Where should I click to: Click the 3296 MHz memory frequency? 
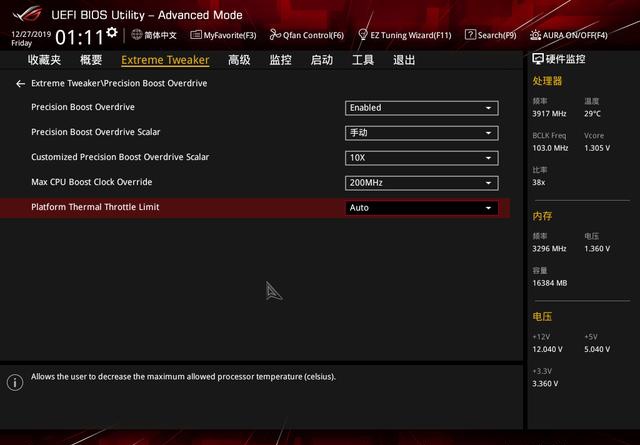(x=549, y=249)
